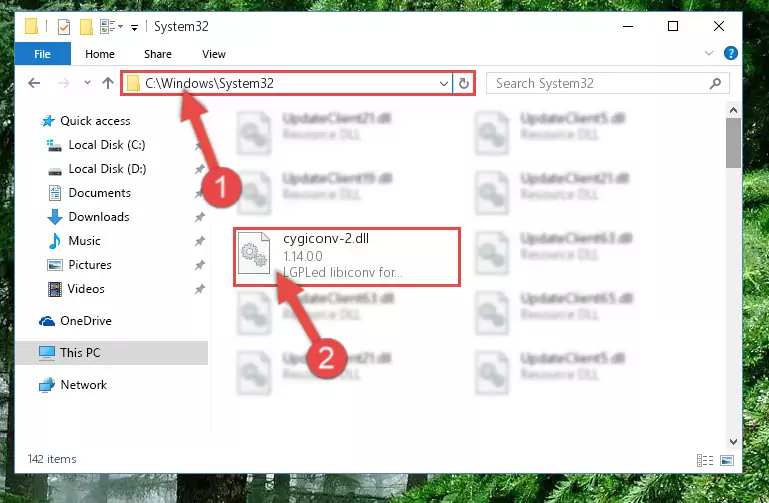This screenshot has height=503, width=769.
Task: Click the 1.14.0.0 version text
Action: click(303, 256)
